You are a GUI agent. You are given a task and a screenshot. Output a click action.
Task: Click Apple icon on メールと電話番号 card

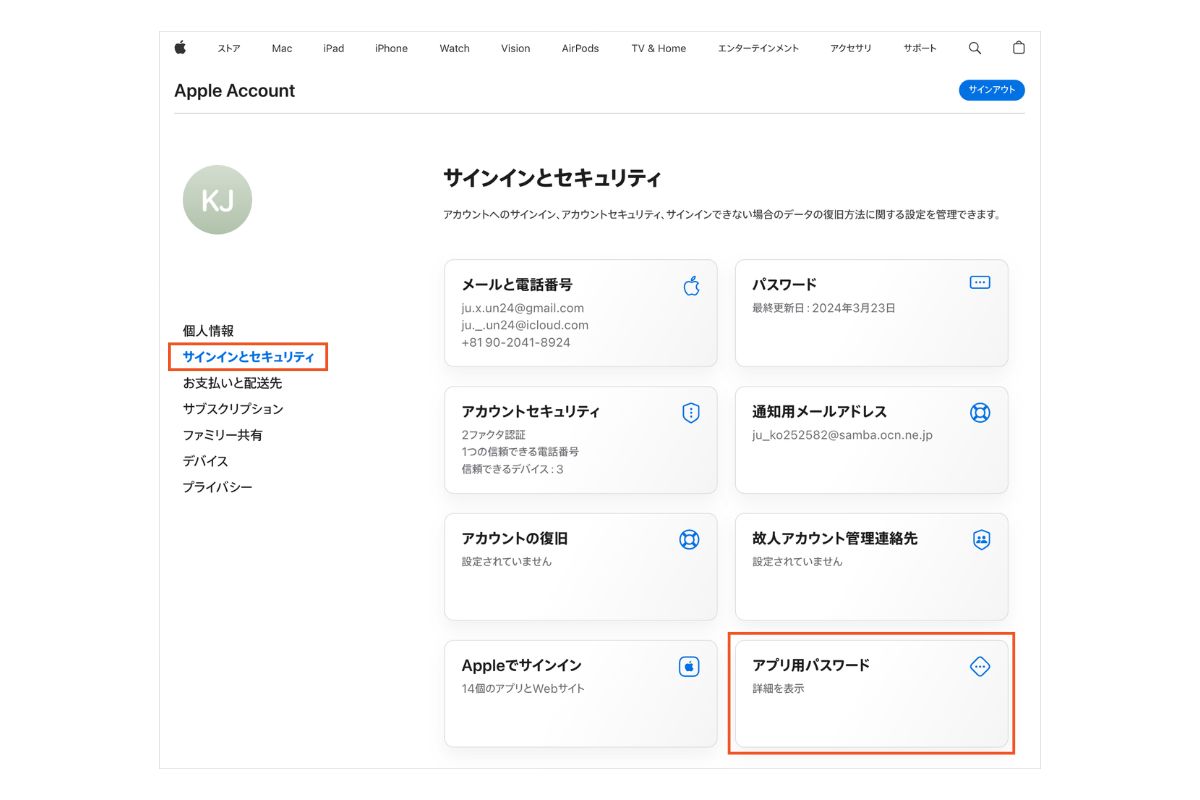click(691, 287)
